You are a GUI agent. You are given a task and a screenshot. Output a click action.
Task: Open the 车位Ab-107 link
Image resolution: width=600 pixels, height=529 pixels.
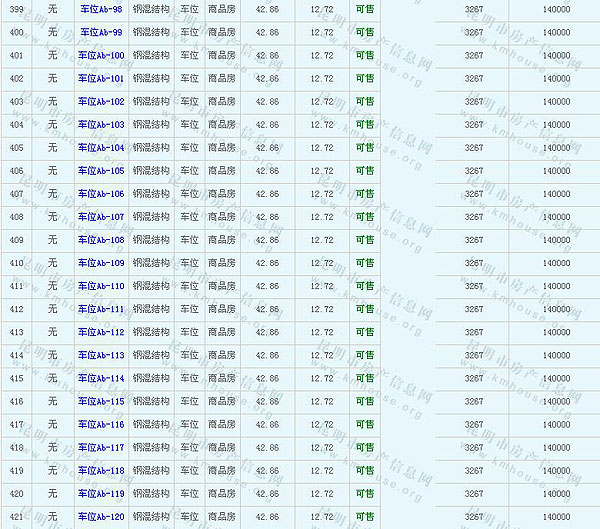tap(101, 217)
